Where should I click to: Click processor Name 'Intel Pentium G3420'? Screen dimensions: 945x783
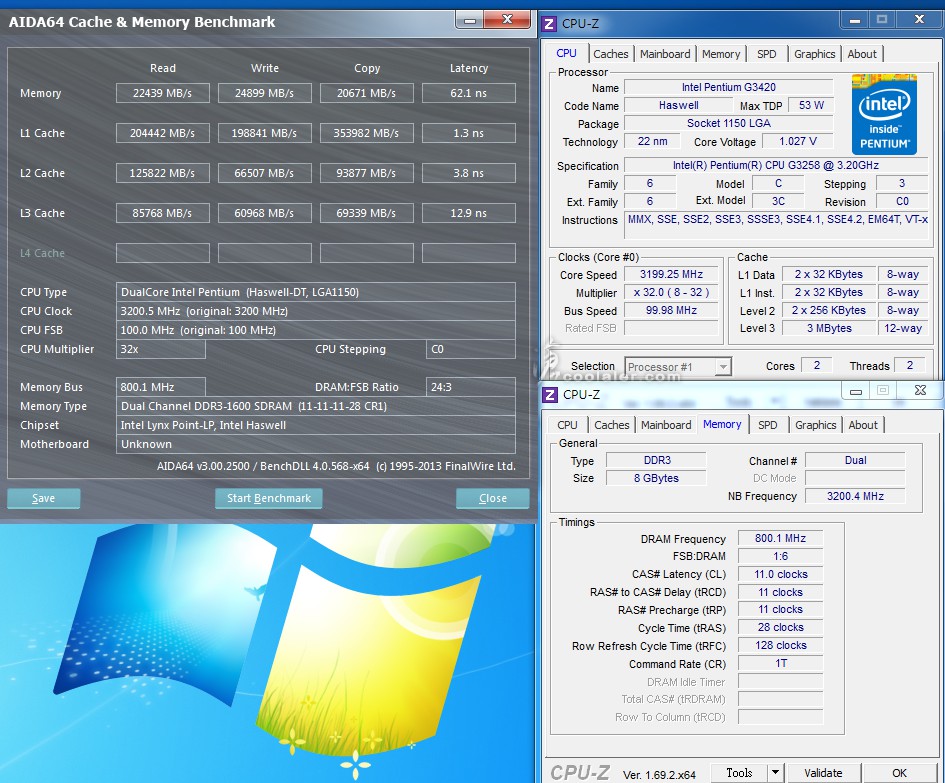(729, 87)
